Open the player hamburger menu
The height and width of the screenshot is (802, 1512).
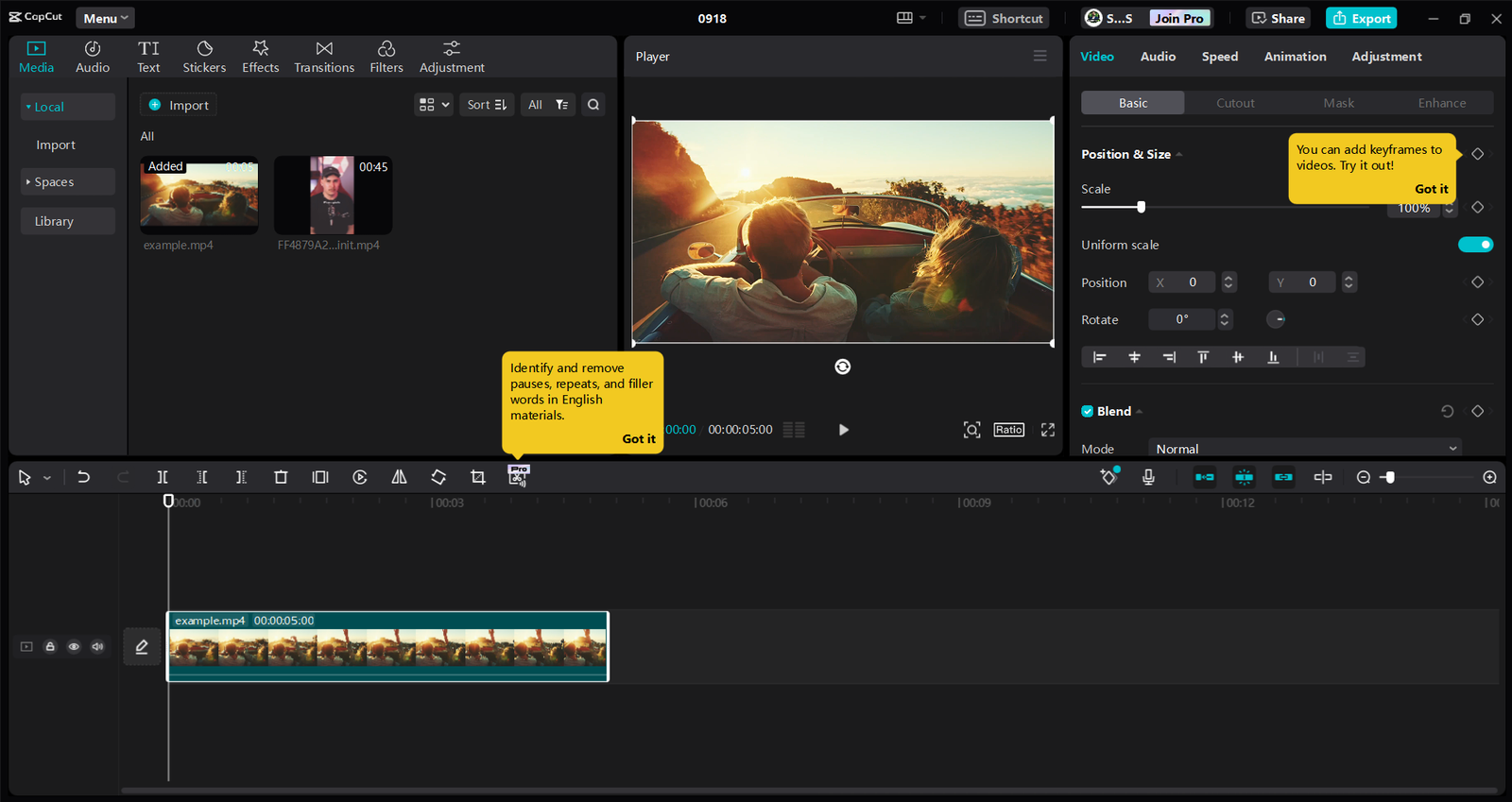(1039, 56)
